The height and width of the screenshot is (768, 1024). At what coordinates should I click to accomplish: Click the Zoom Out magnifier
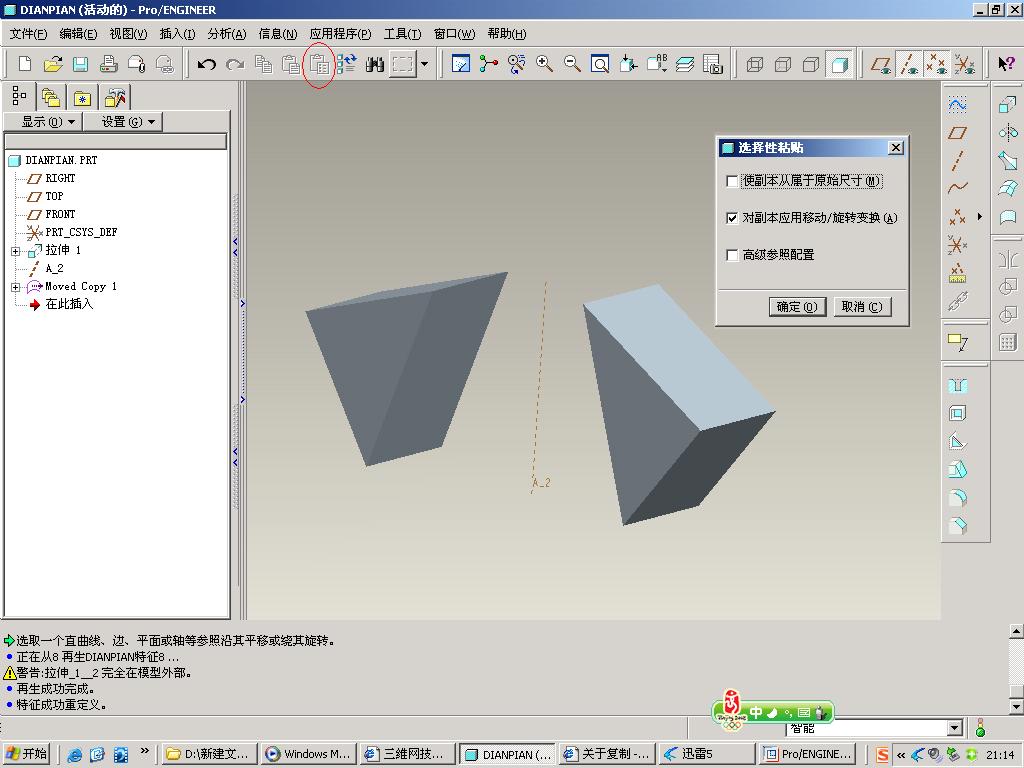(572, 64)
